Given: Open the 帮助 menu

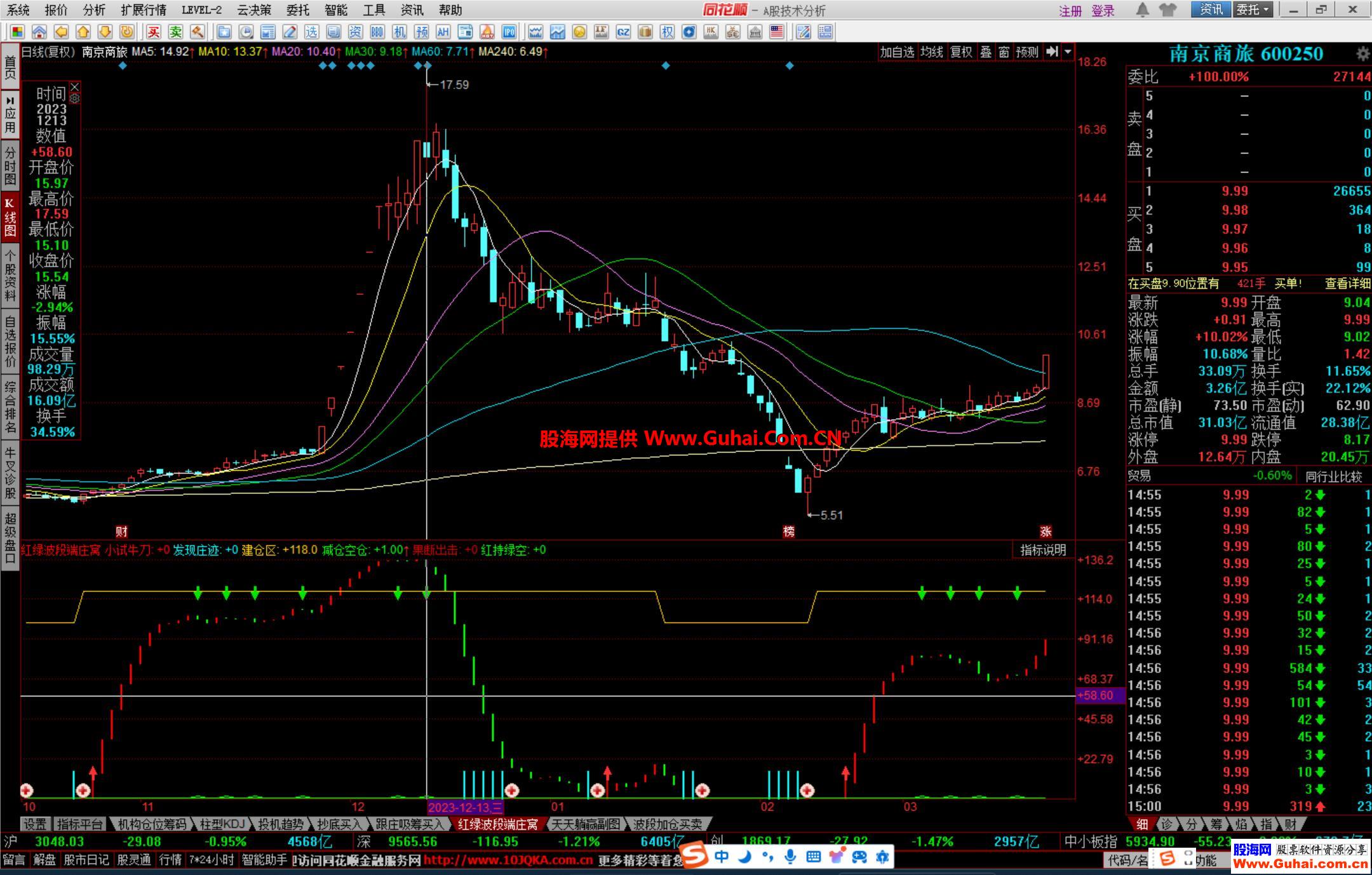Looking at the screenshot, I should pos(450,10).
